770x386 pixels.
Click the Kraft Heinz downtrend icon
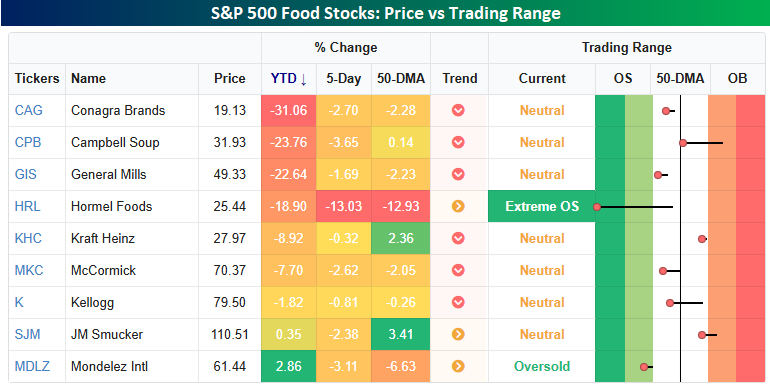click(x=458, y=238)
